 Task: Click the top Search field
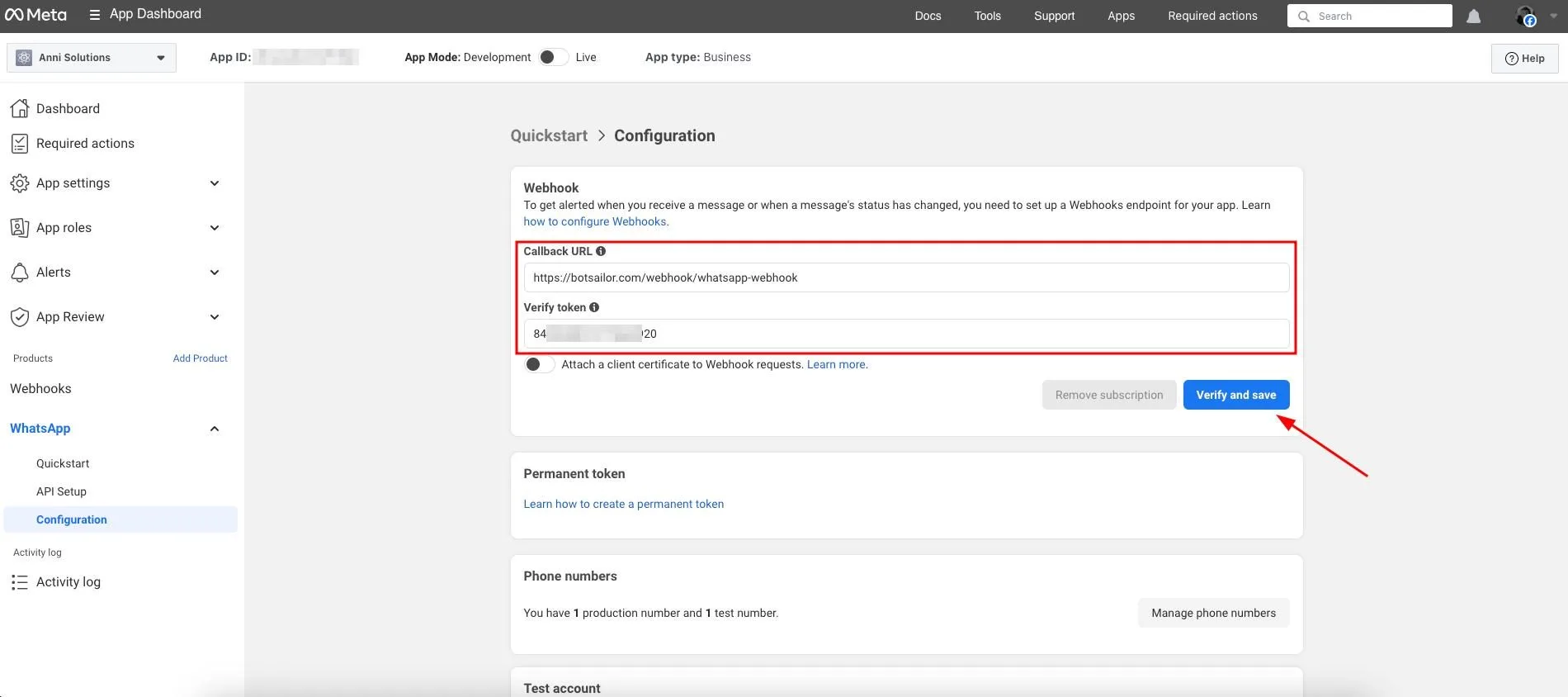1369,16
